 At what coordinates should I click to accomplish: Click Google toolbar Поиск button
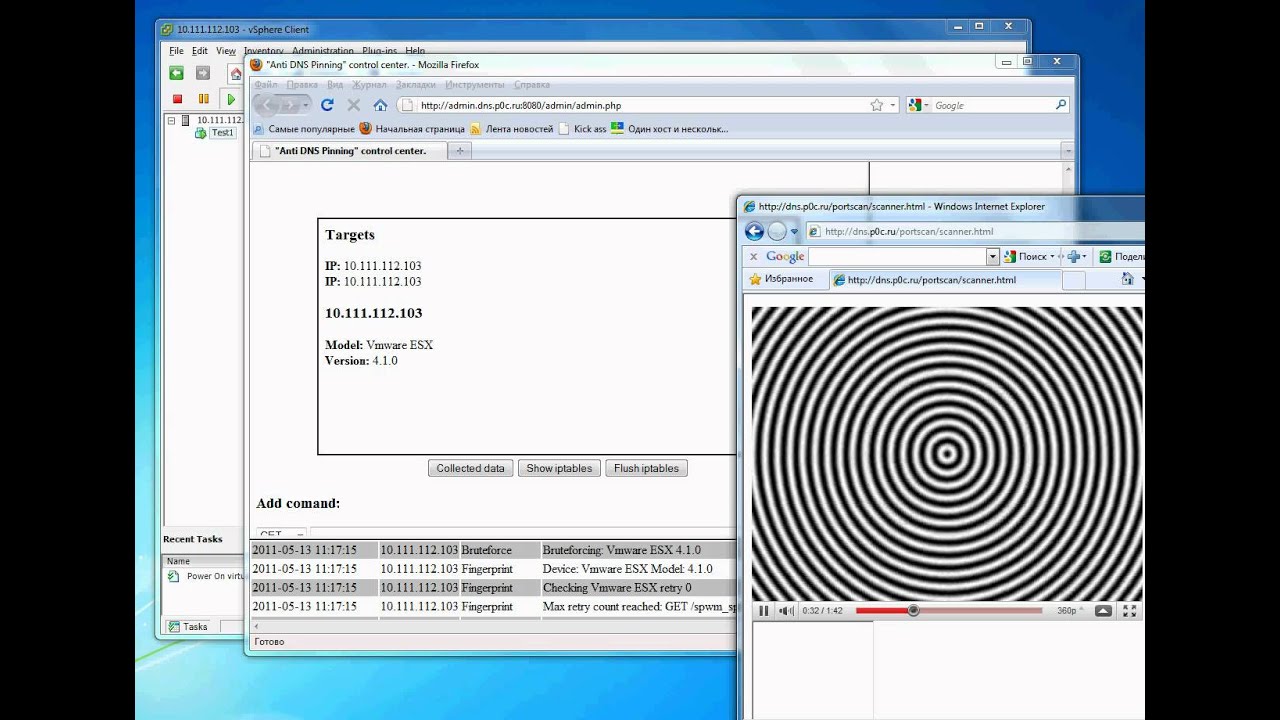1028,257
